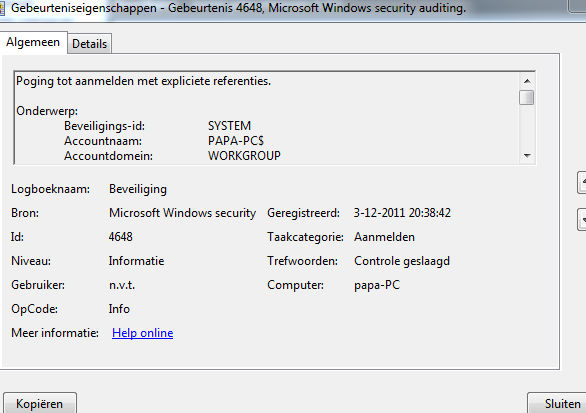Show next event with down arrow button
The height and width of the screenshot is (413, 586).
tap(582, 219)
